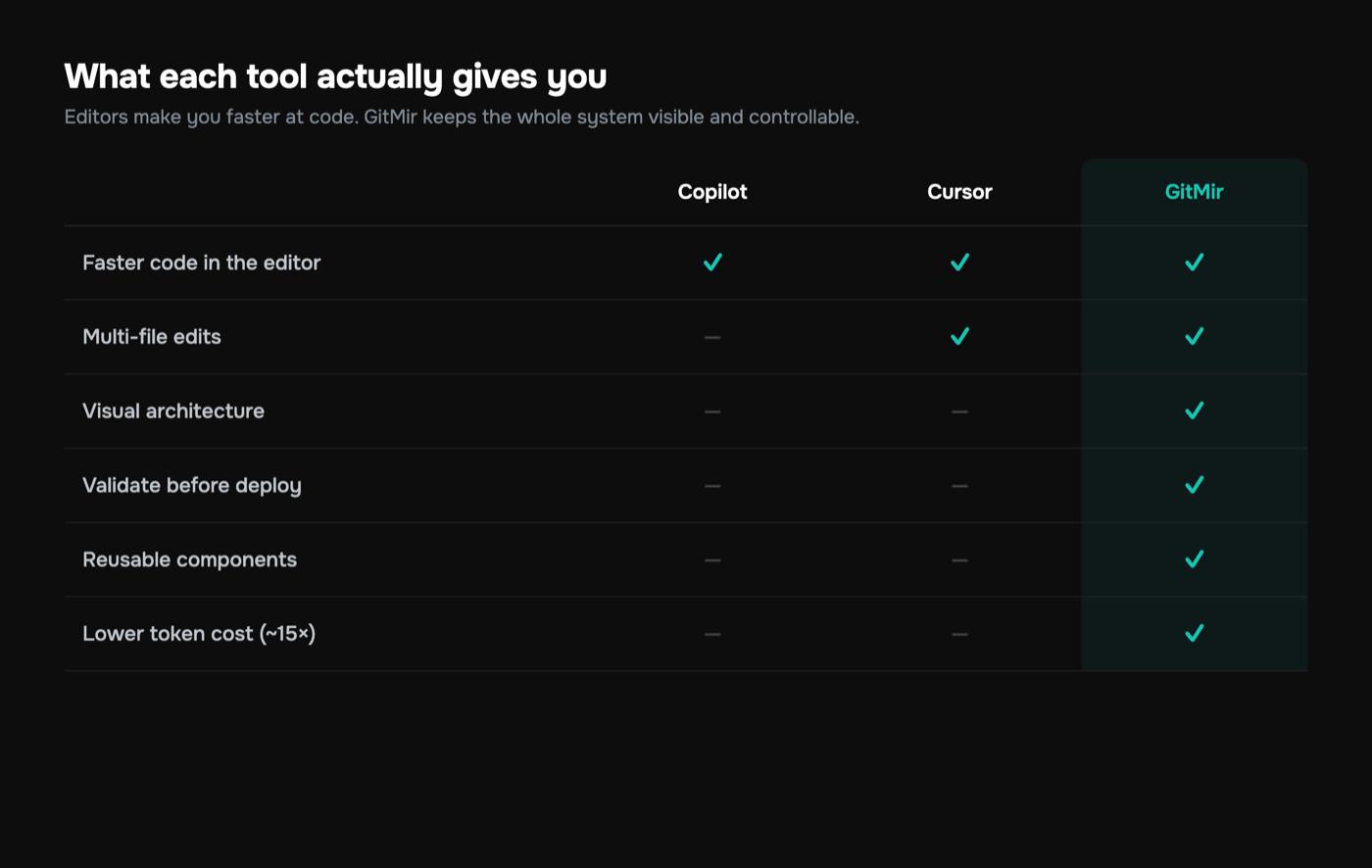Click heading 'What each tool actually gives you'
The image size is (1372, 868).
(335, 76)
